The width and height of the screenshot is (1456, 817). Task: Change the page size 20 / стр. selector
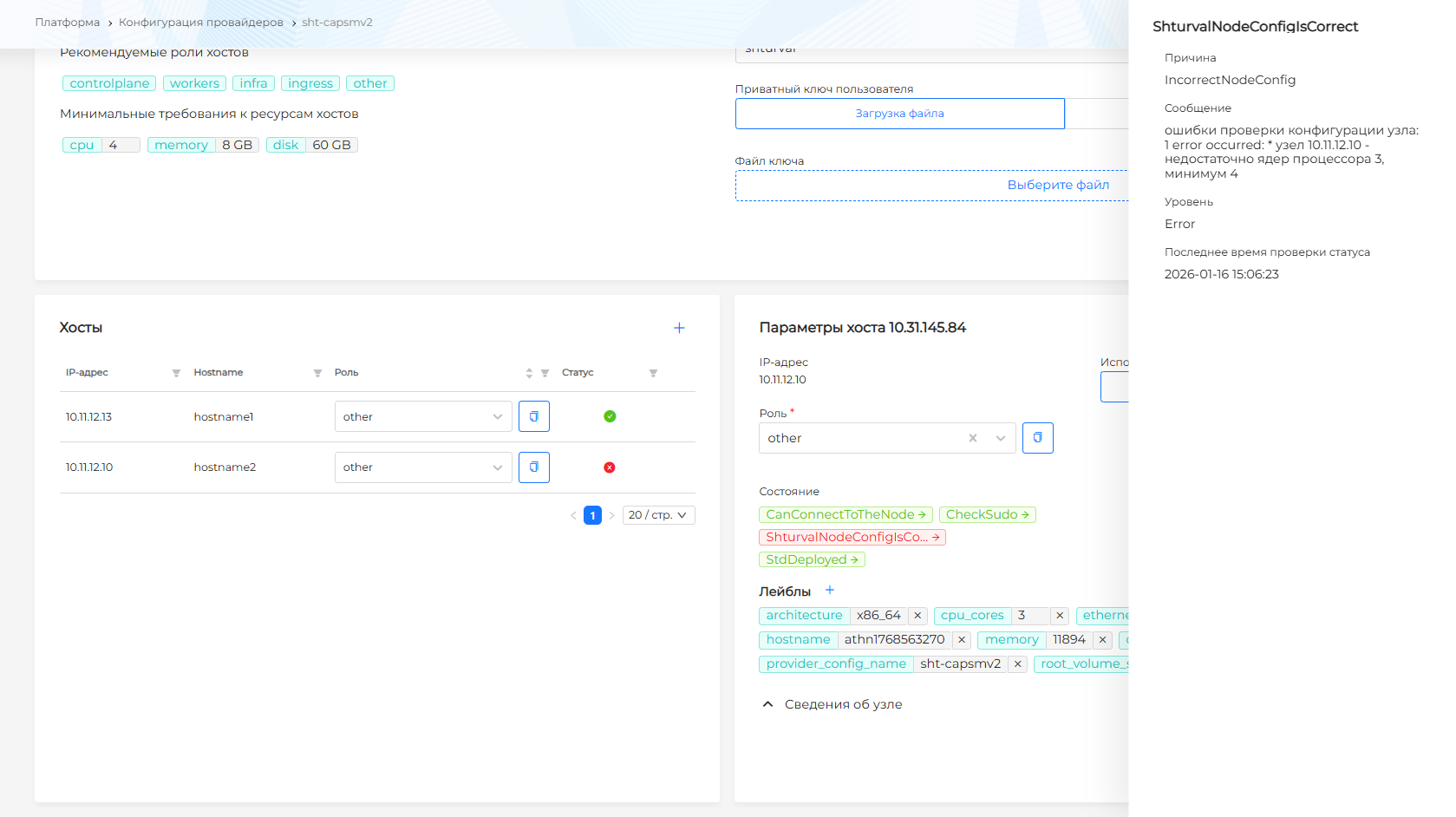[x=658, y=515]
